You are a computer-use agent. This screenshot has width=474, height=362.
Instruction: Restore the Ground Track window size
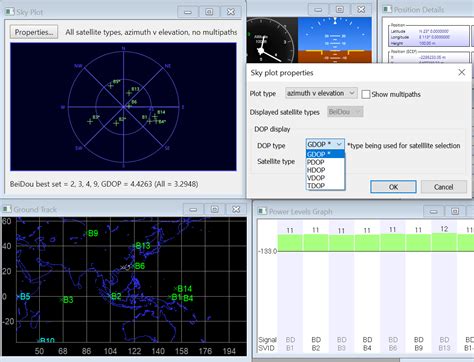point(215,209)
